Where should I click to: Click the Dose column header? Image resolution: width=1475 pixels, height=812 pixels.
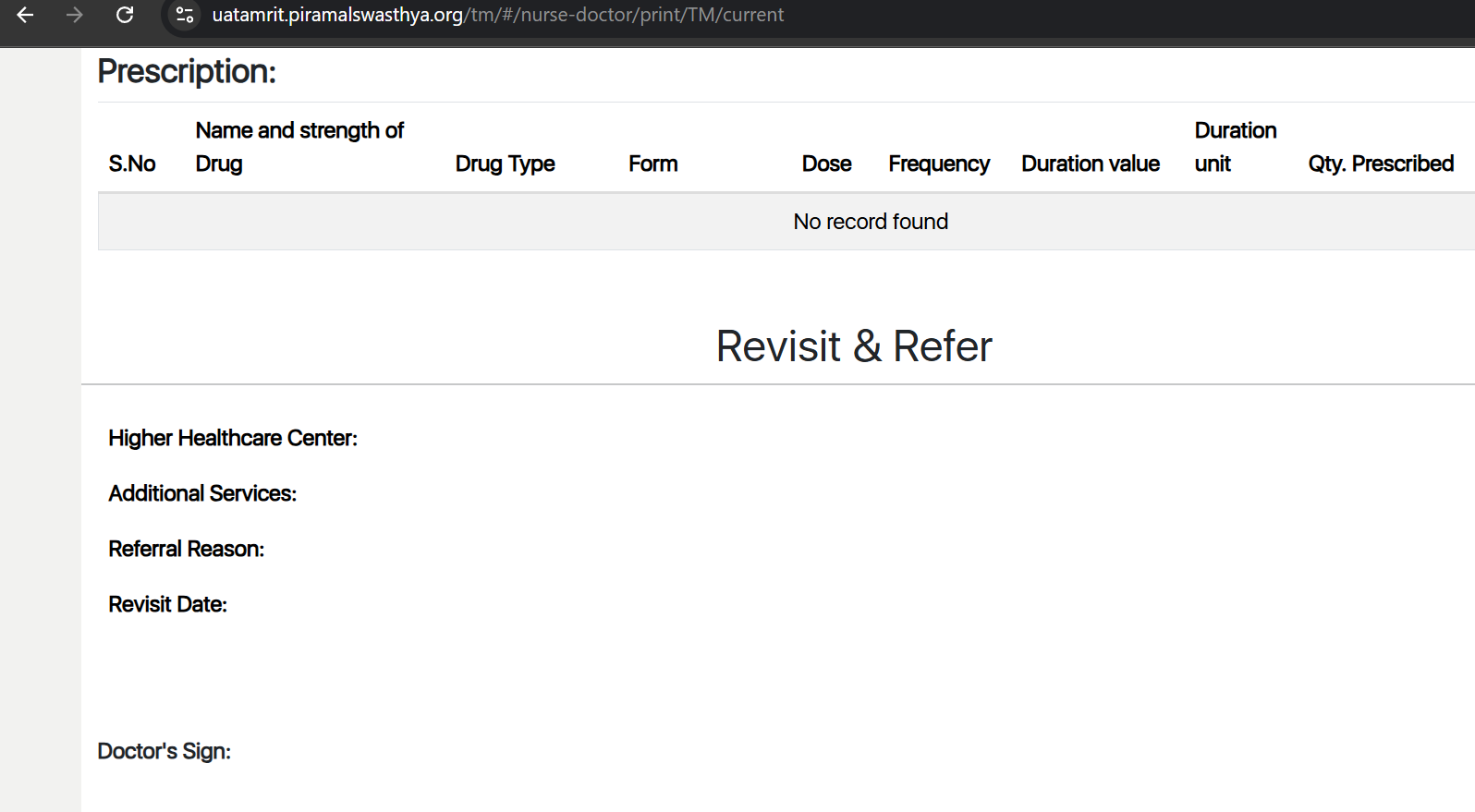pyautogui.click(x=826, y=164)
